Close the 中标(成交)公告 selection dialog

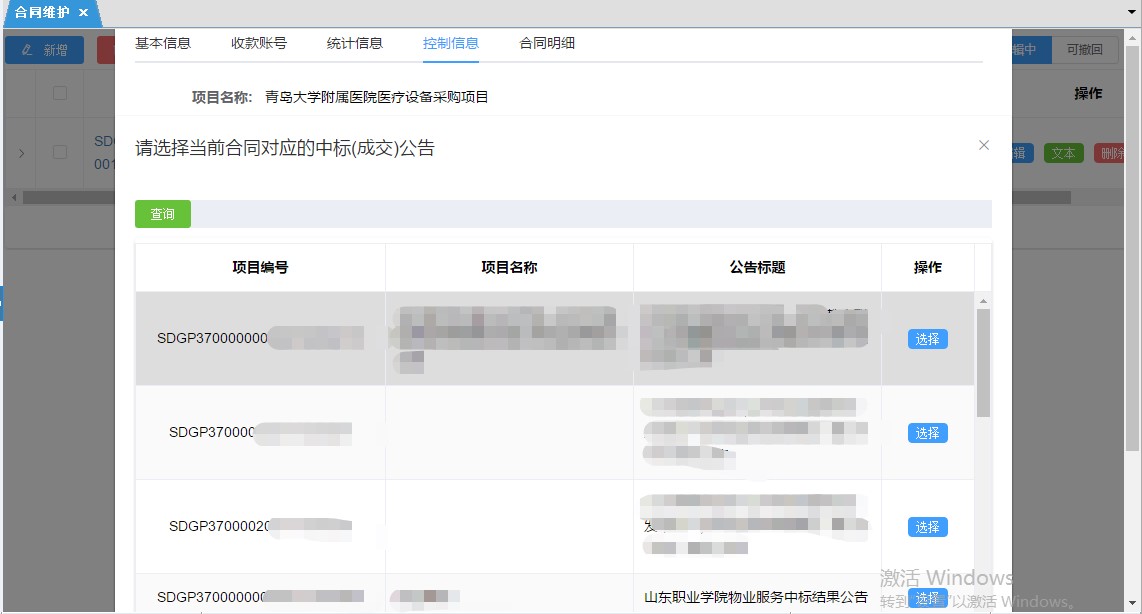pos(984,145)
